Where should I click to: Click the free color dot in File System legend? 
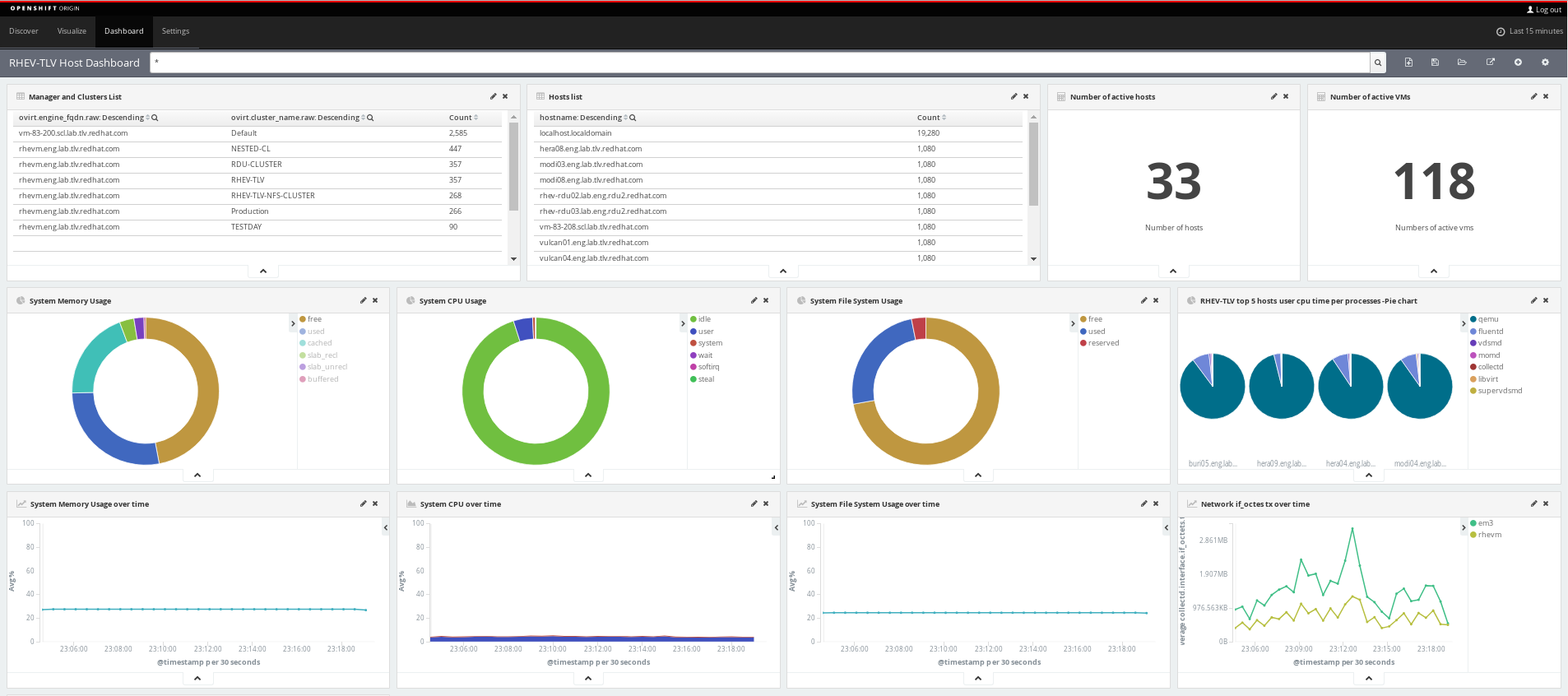pos(1083,319)
